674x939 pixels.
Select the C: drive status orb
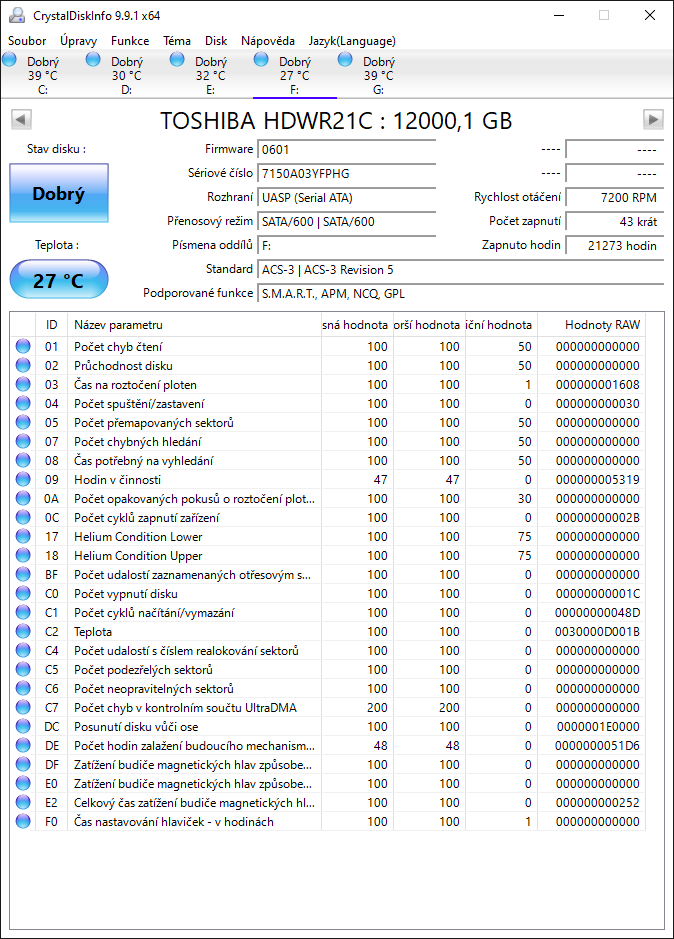10,59
